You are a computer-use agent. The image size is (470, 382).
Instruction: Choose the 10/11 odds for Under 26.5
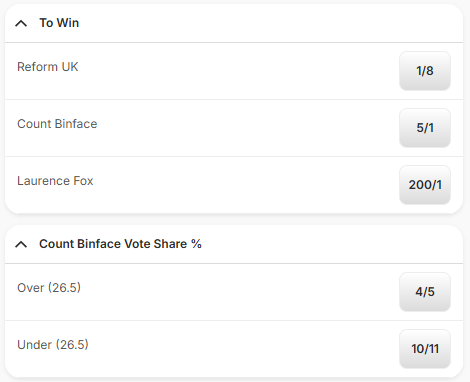425,349
